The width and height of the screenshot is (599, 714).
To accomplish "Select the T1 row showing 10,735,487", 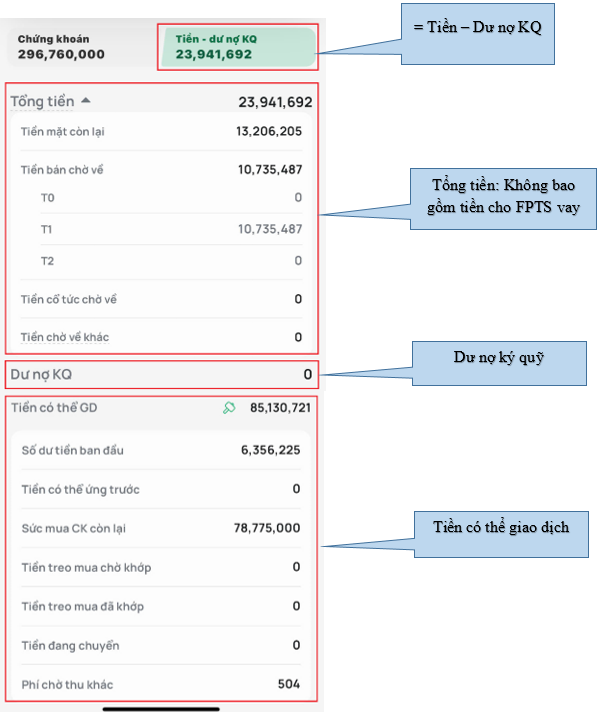I will pos(171,229).
